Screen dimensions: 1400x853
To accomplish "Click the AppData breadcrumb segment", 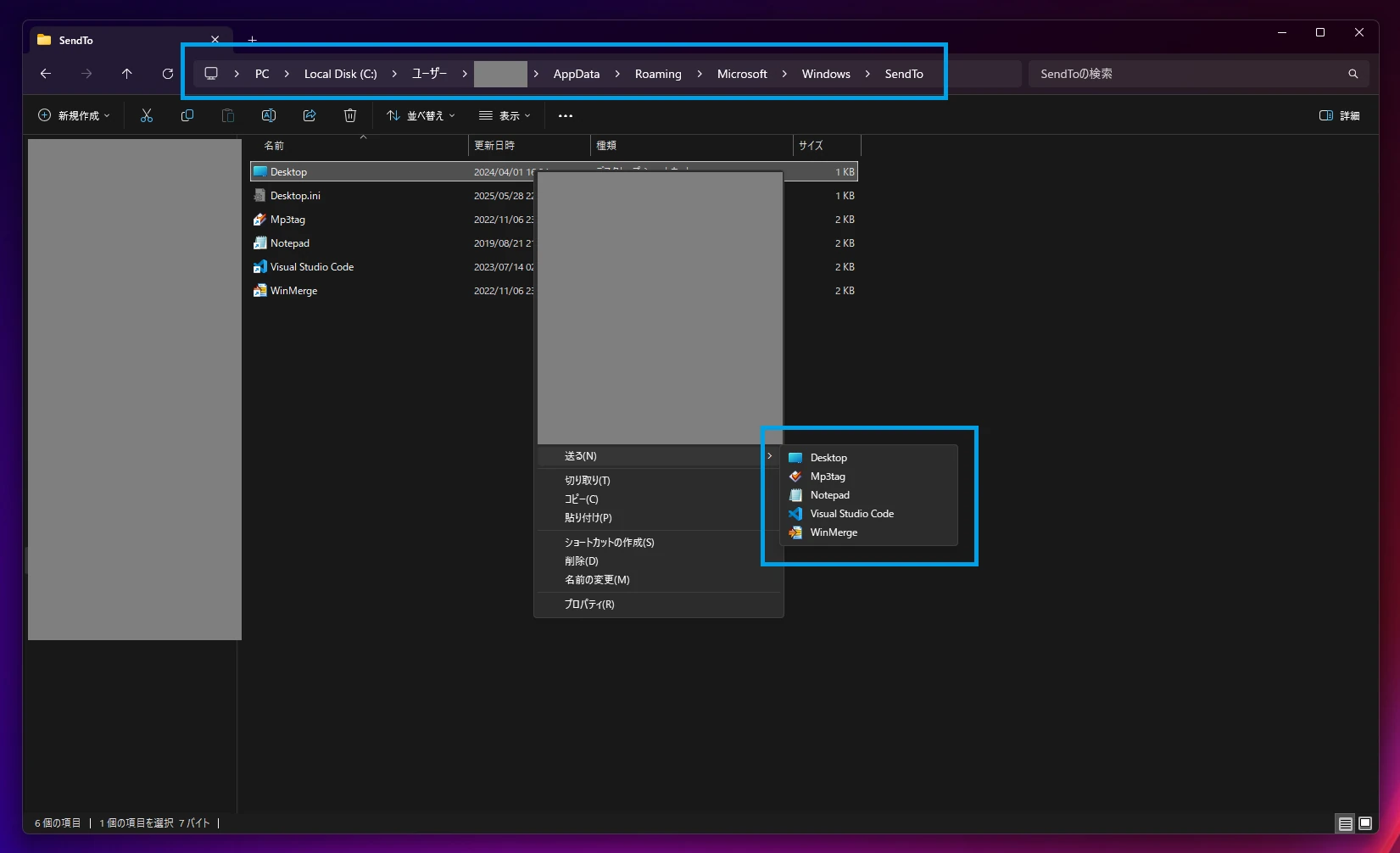I will coord(576,74).
